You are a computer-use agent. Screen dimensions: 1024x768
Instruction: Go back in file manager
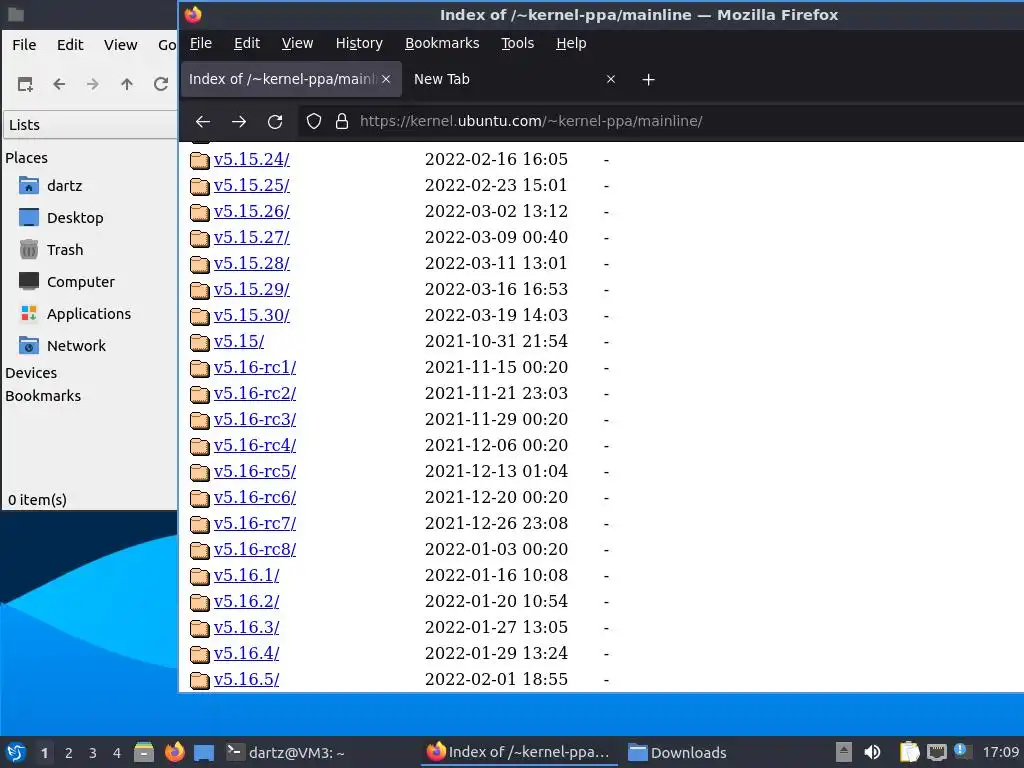point(59,84)
